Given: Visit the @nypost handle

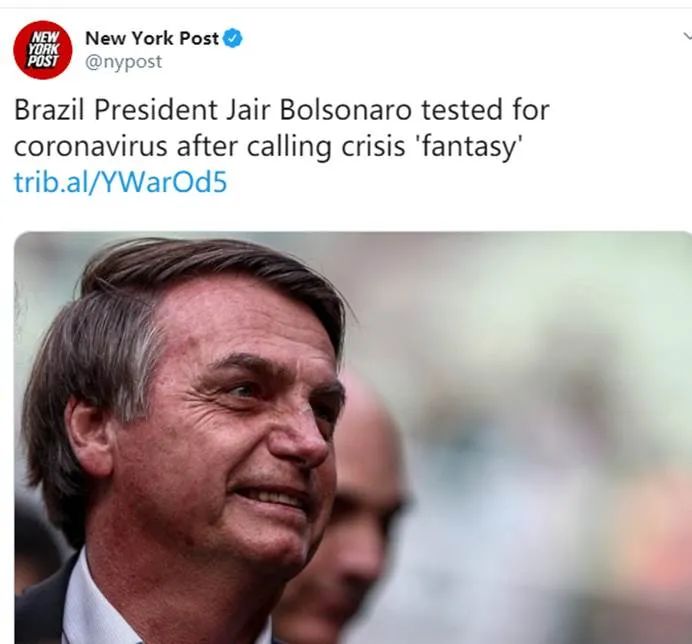Looking at the screenshot, I should 123,61.
